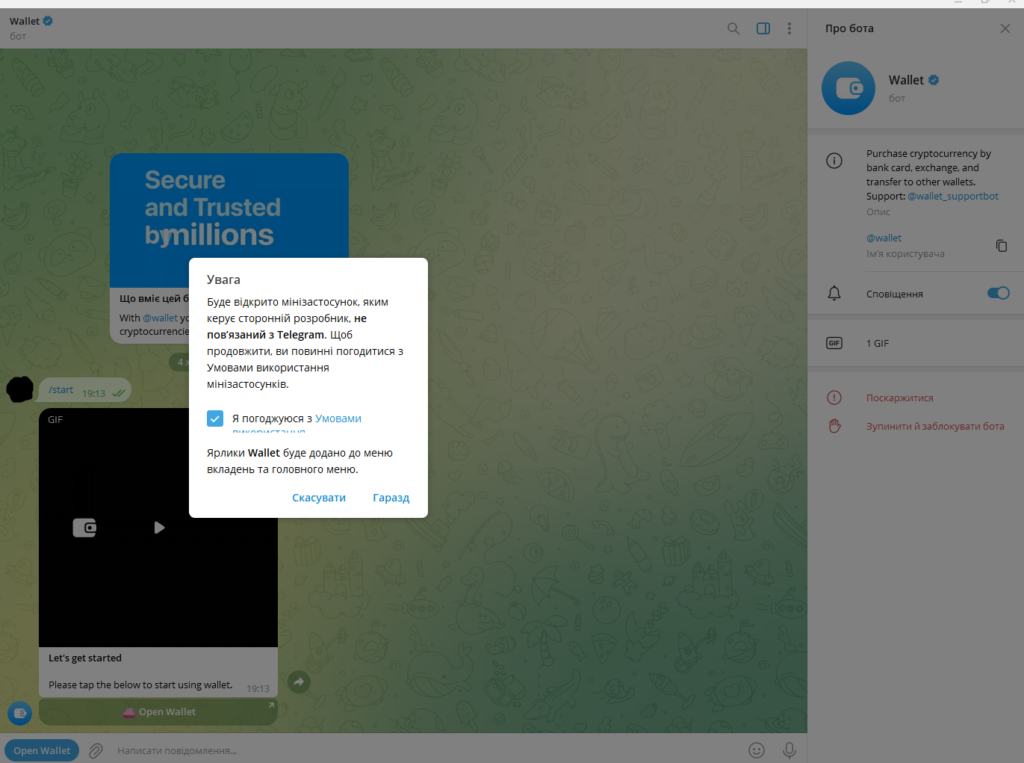The height and width of the screenshot is (763, 1024).
Task: Click the microphone voice message icon
Action: pos(789,750)
